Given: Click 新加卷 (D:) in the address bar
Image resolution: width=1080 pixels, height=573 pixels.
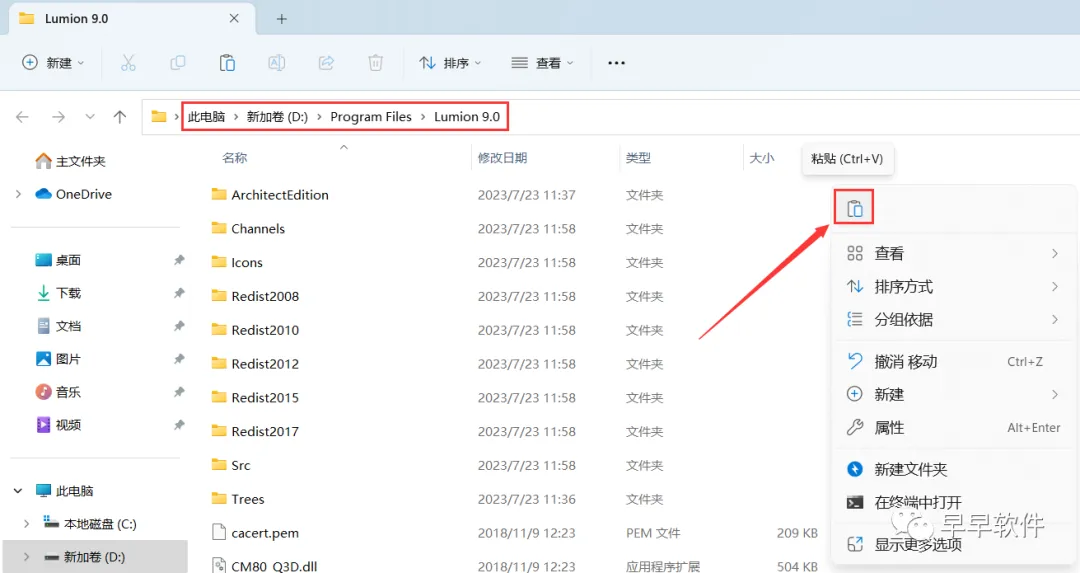Looking at the screenshot, I should (x=278, y=117).
